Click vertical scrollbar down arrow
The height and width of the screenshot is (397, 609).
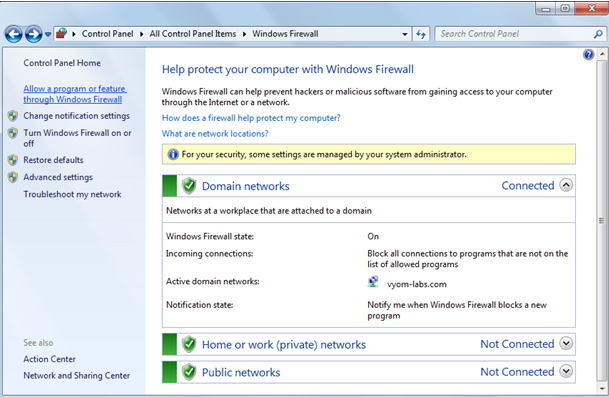coord(602,388)
